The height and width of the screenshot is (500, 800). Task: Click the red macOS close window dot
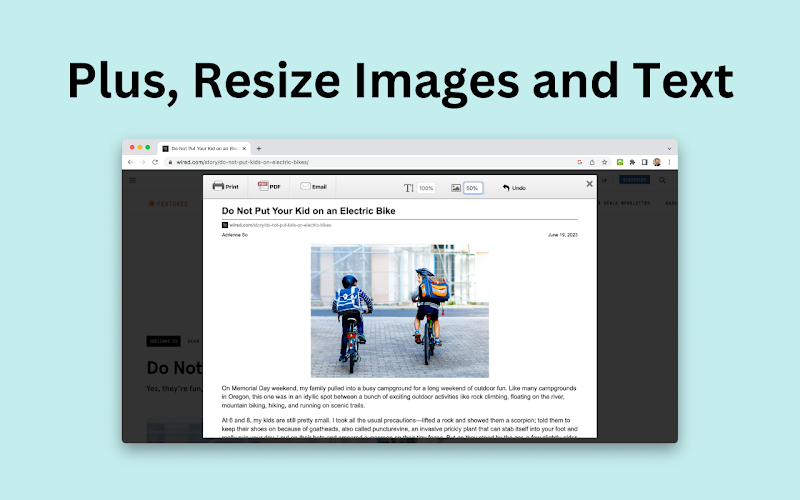tap(132, 147)
